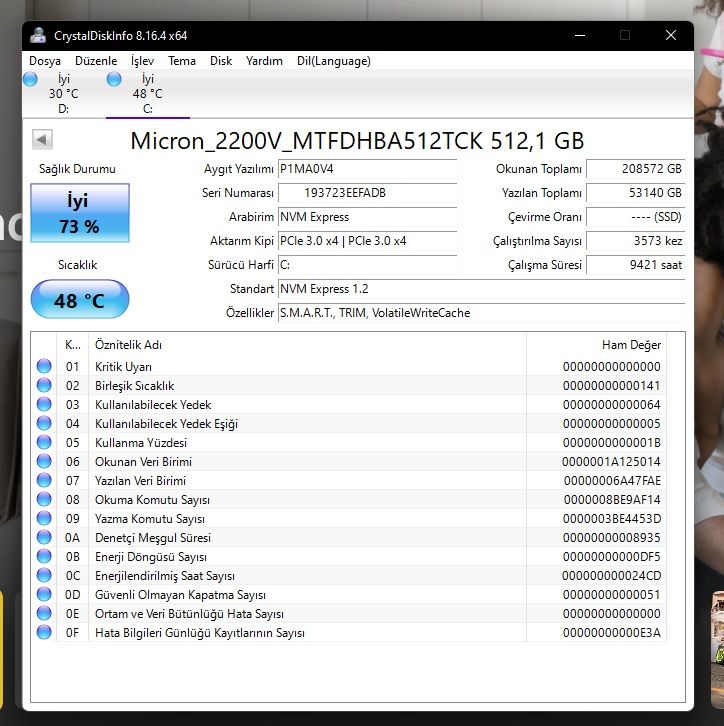Select the Okunan Veri Birimi attribute row
The width and height of the screenshot is (724, 726).
point(300,462)
